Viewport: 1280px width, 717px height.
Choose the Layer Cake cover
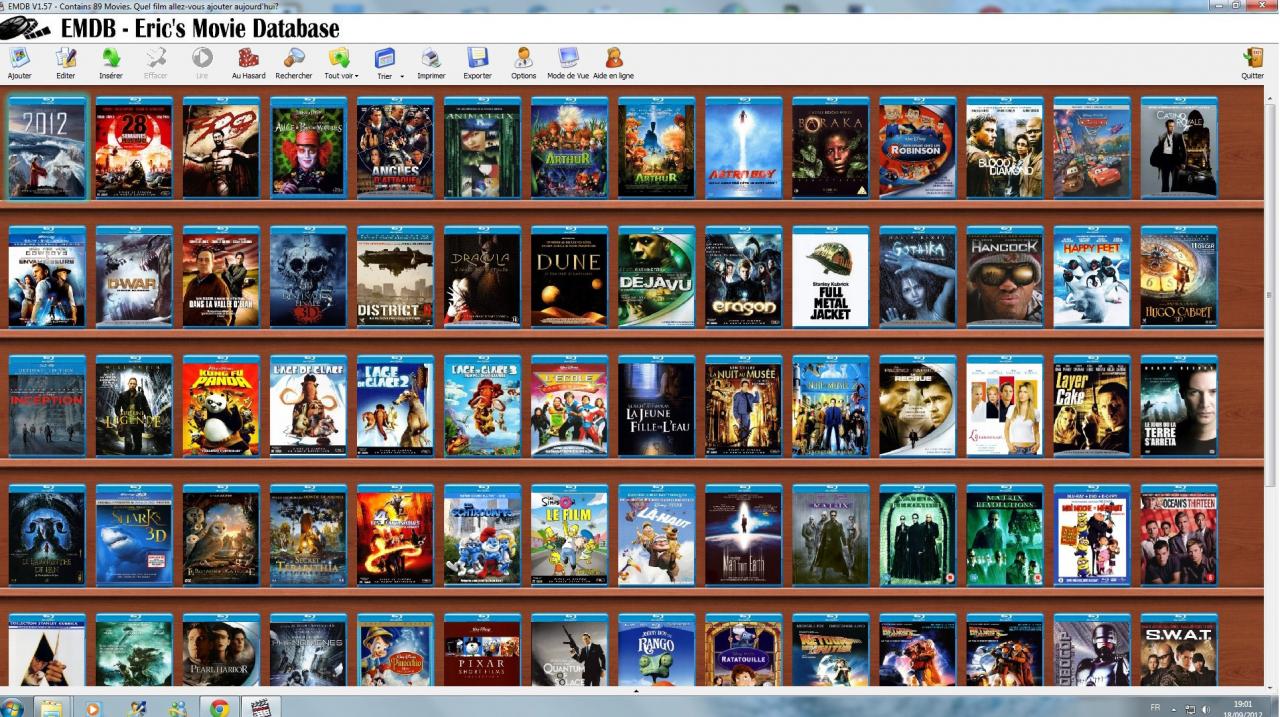point(1091,407)
